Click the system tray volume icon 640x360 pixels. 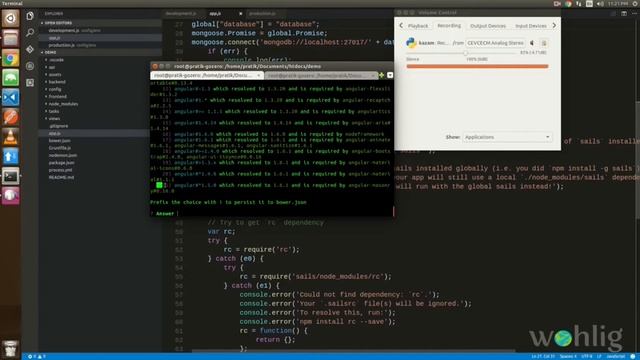[x=600, y=4]
